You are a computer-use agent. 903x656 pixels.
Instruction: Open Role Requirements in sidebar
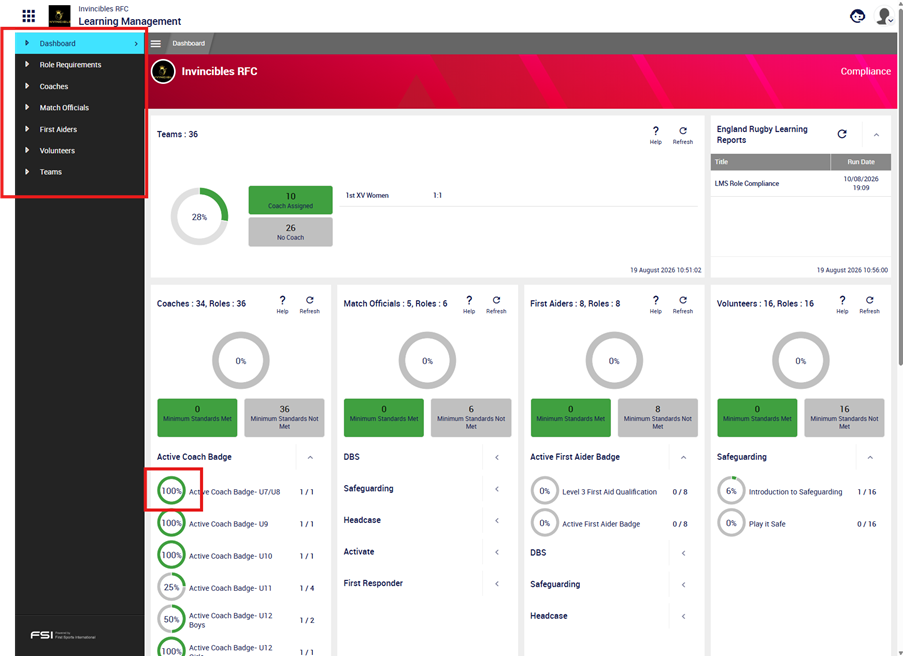click(79, 65)
